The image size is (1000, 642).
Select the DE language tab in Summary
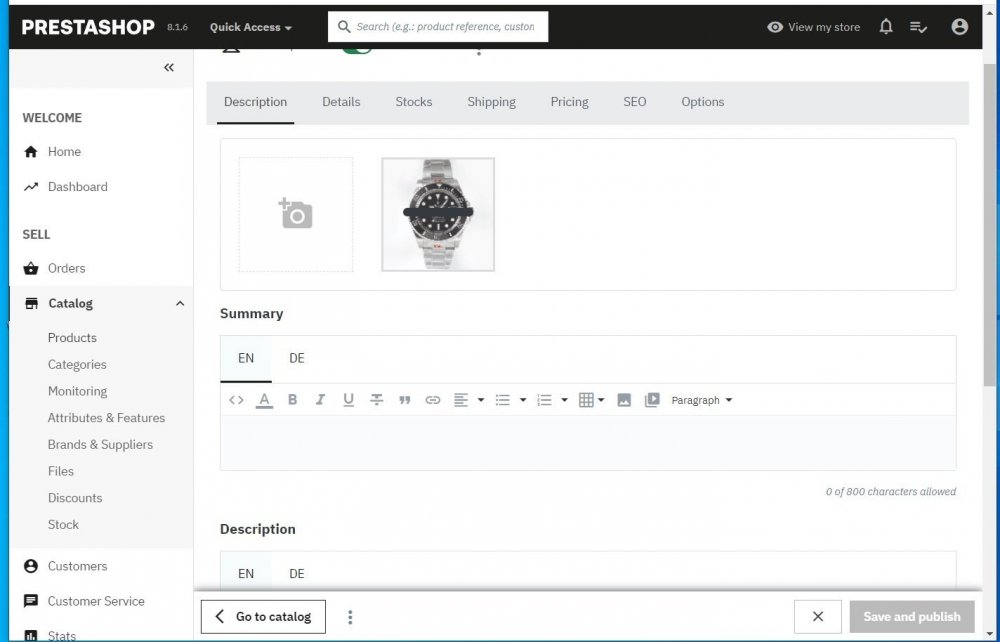coord(297,358)
